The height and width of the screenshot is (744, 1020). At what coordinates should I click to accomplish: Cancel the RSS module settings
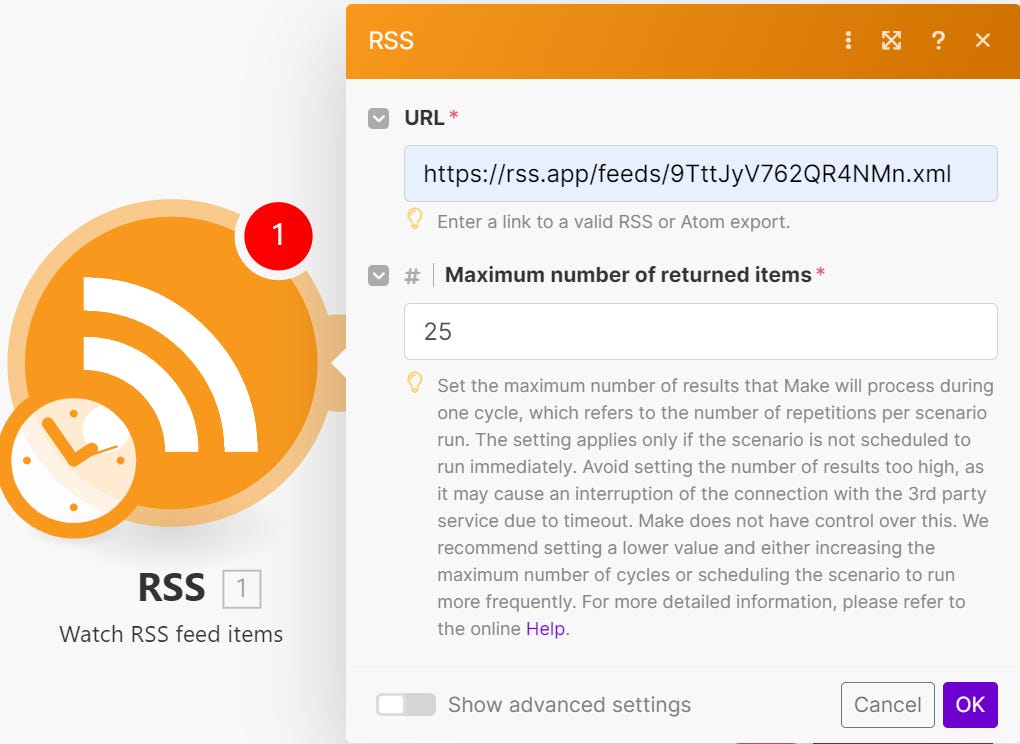[x=887, y=704]
